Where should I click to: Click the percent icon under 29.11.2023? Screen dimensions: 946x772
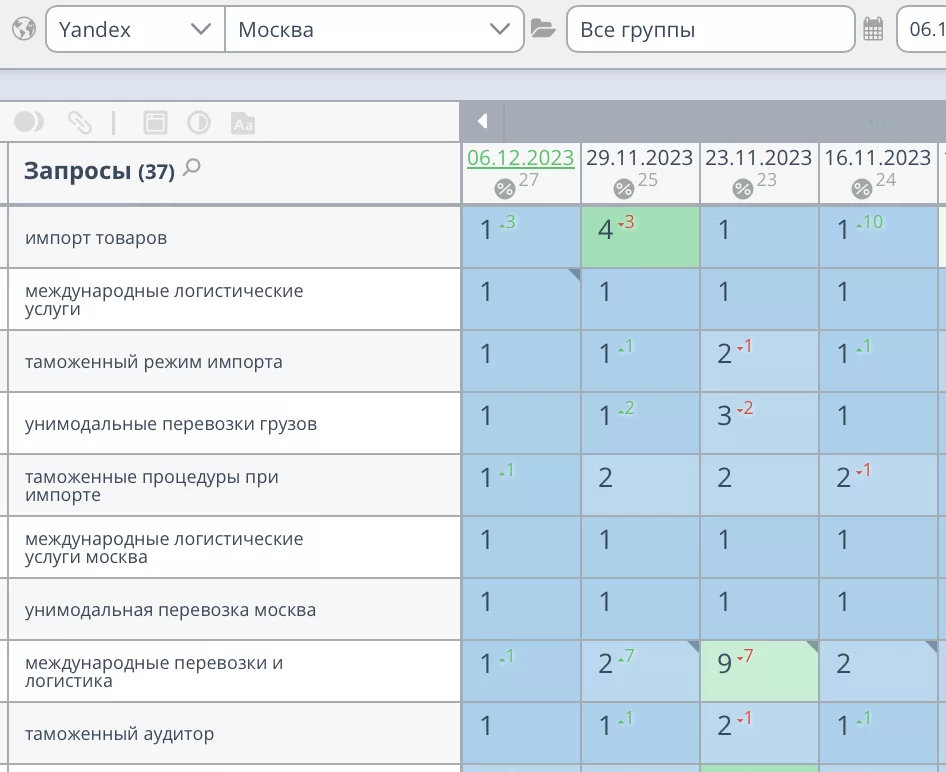(x=623, y=188)
